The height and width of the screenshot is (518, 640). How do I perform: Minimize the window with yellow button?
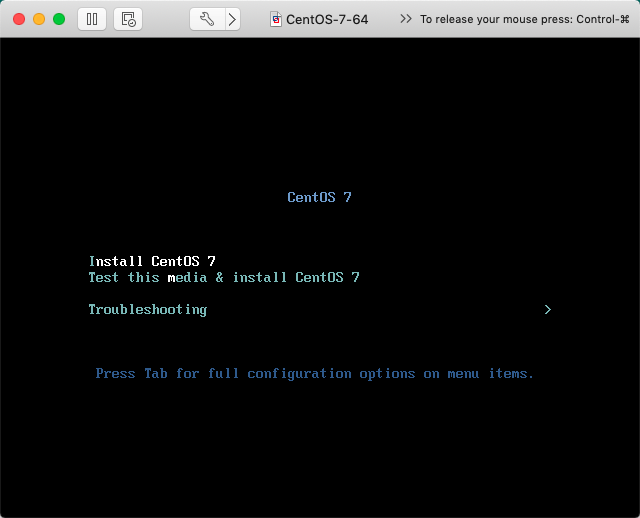[39, 19]
